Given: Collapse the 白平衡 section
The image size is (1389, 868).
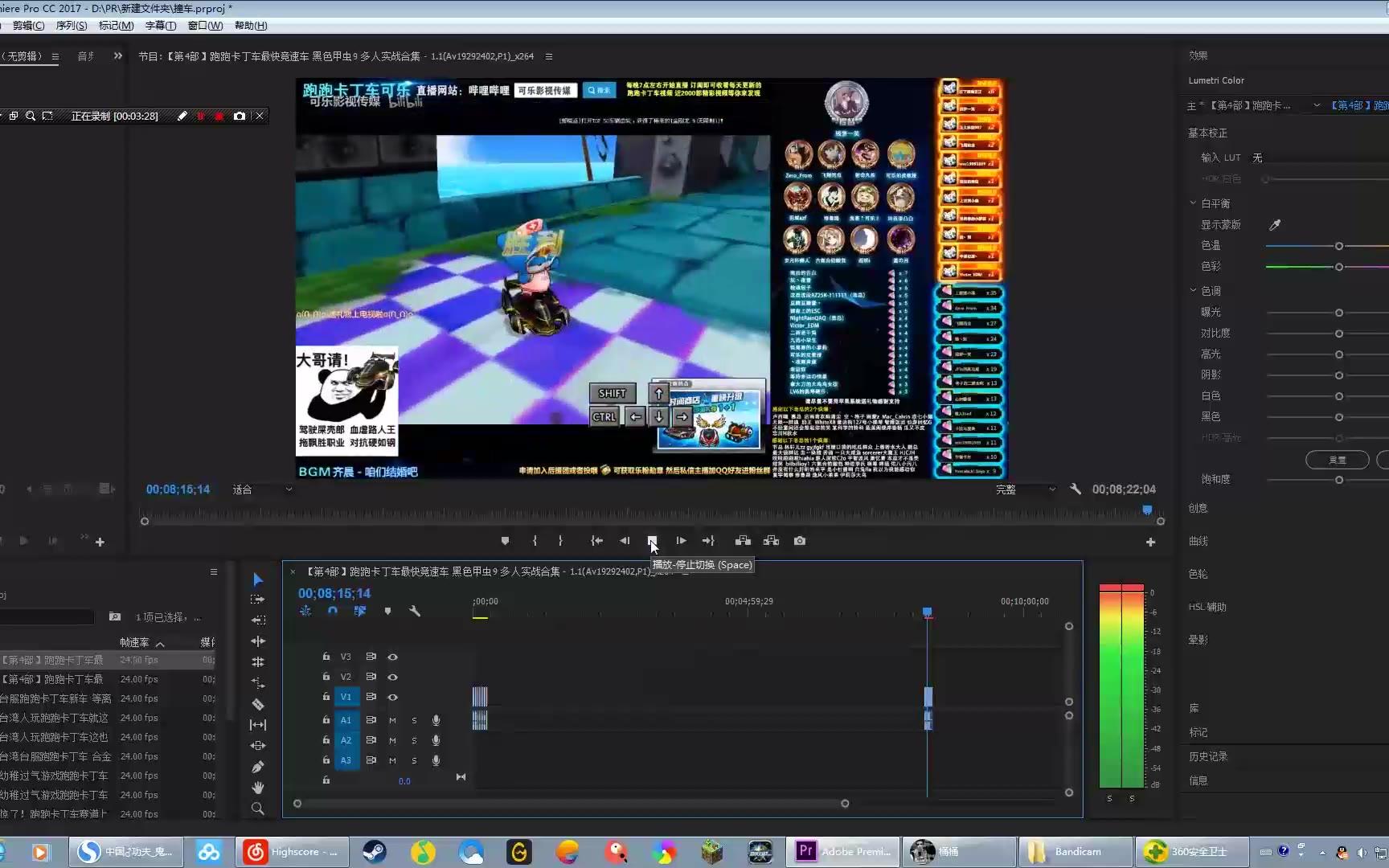Looking at the screenshot, I should (x=1193, y=203).
